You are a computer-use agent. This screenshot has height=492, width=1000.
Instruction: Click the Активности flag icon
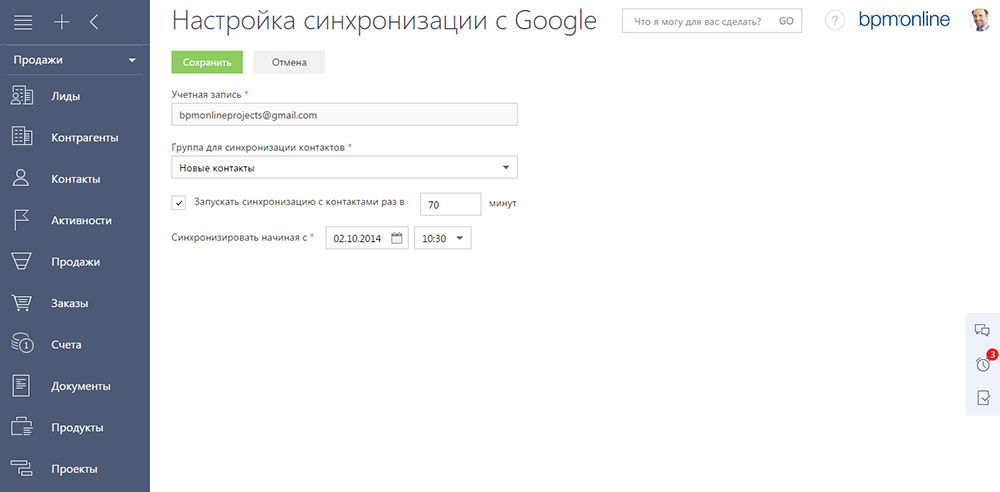click(x=22, y=220)
